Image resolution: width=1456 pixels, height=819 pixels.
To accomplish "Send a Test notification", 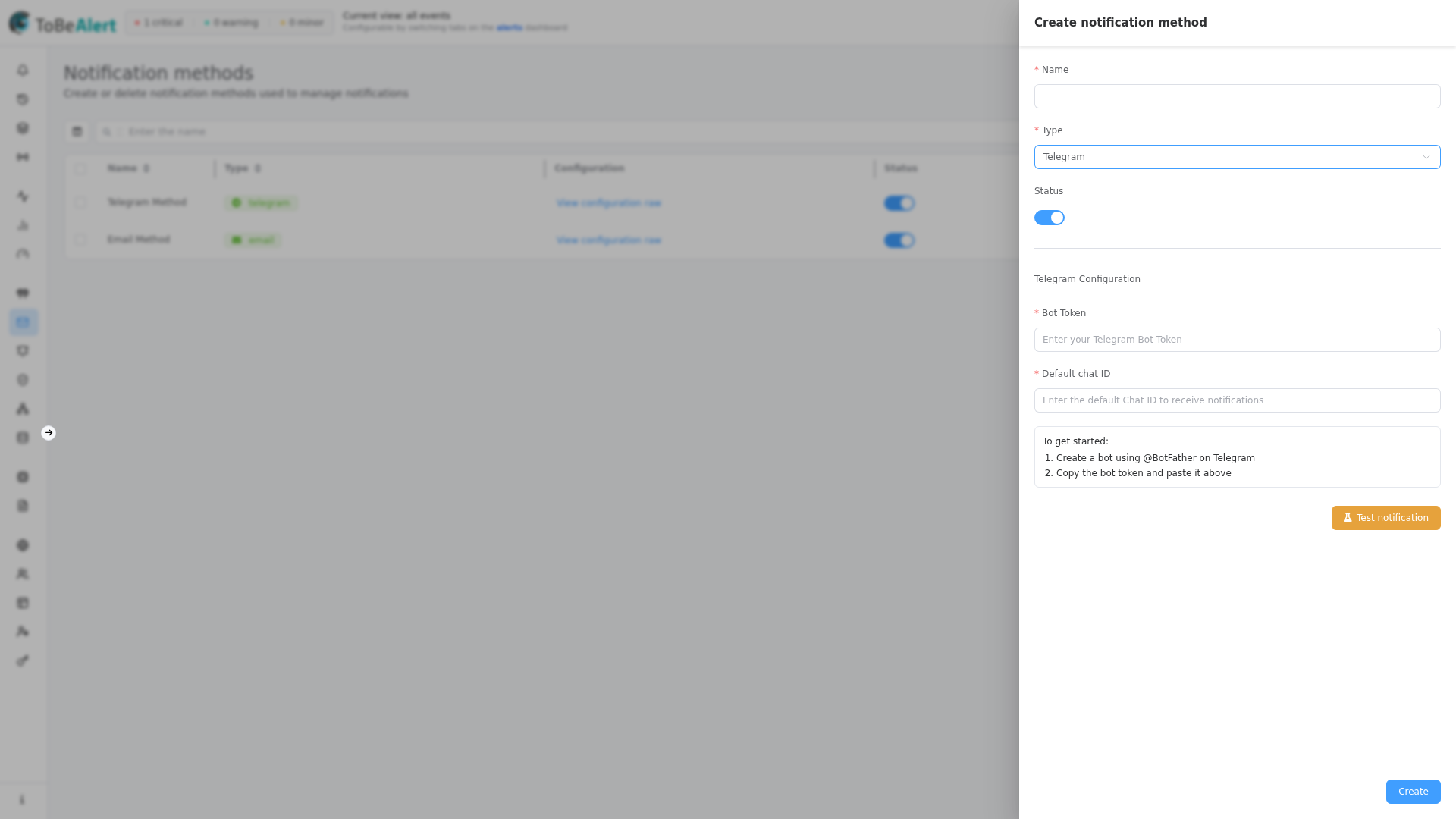I will (1385, 518).
